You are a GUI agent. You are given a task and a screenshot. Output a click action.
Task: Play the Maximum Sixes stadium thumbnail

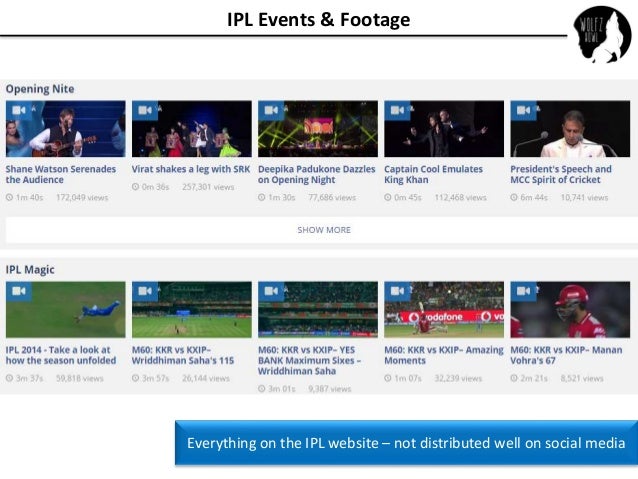click(318, 309)
